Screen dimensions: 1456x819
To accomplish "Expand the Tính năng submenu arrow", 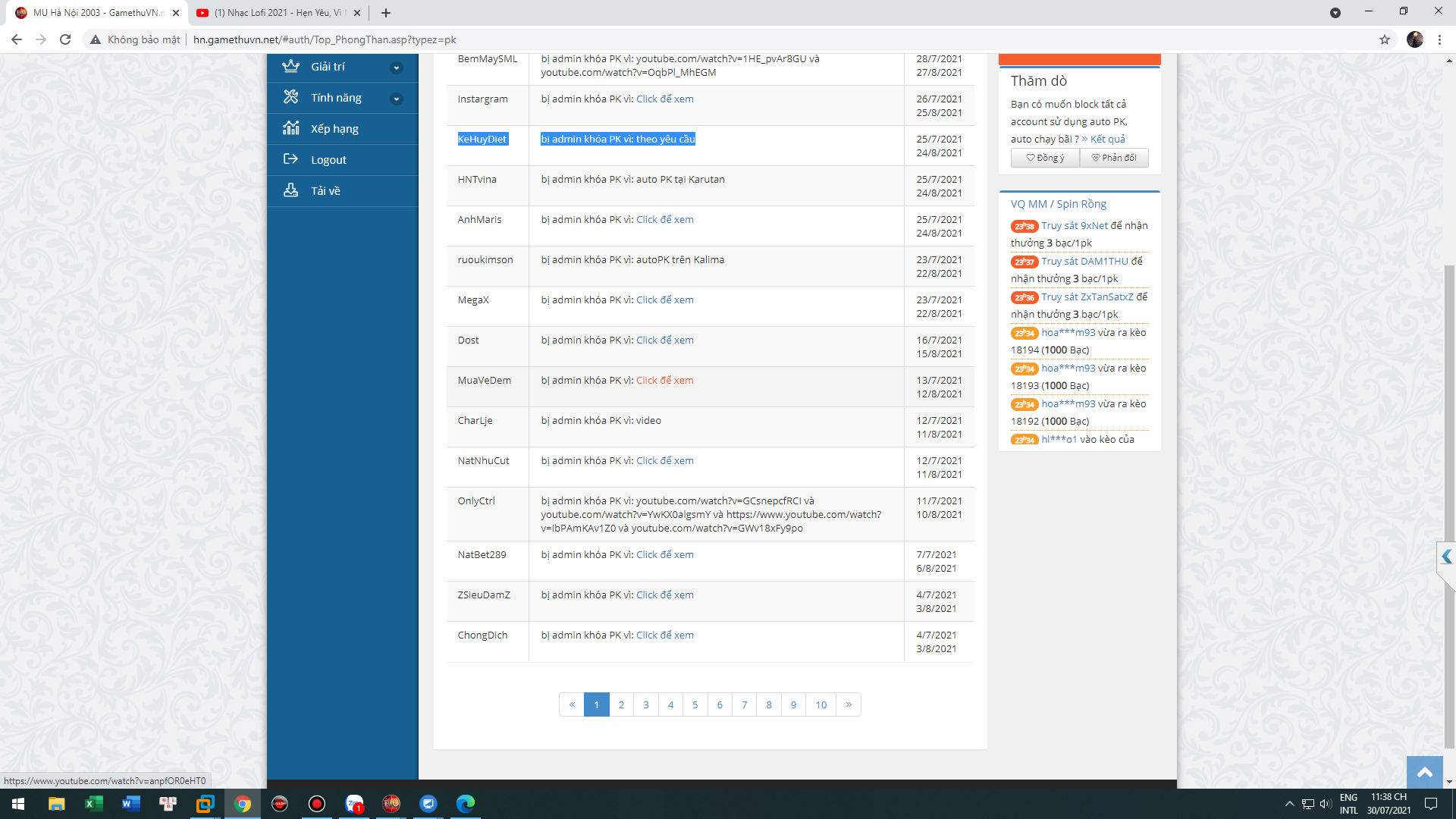I will (396, 99).
